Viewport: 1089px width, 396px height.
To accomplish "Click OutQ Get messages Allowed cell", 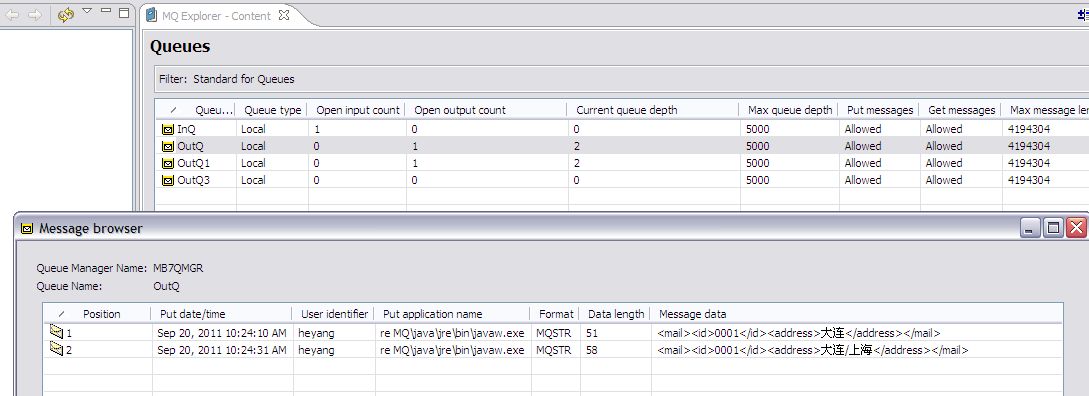I will click(944, 147).
